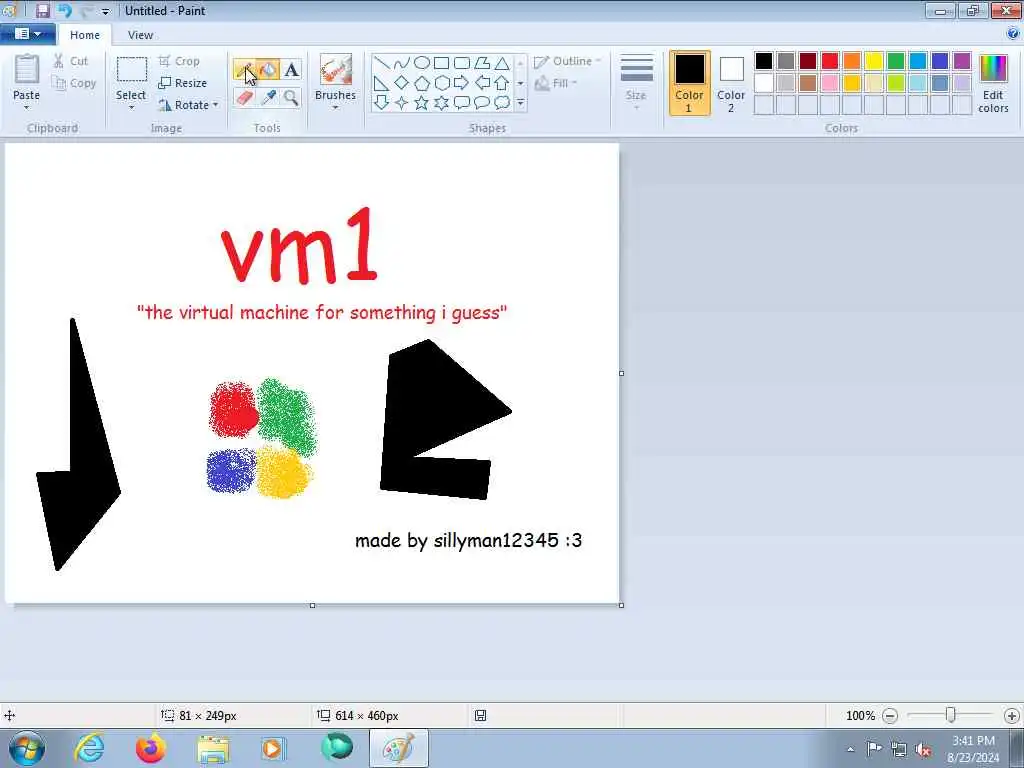1024x768 pixels.
Task: Open the Paint Help question mark icon
Action: pos(1013,34)
